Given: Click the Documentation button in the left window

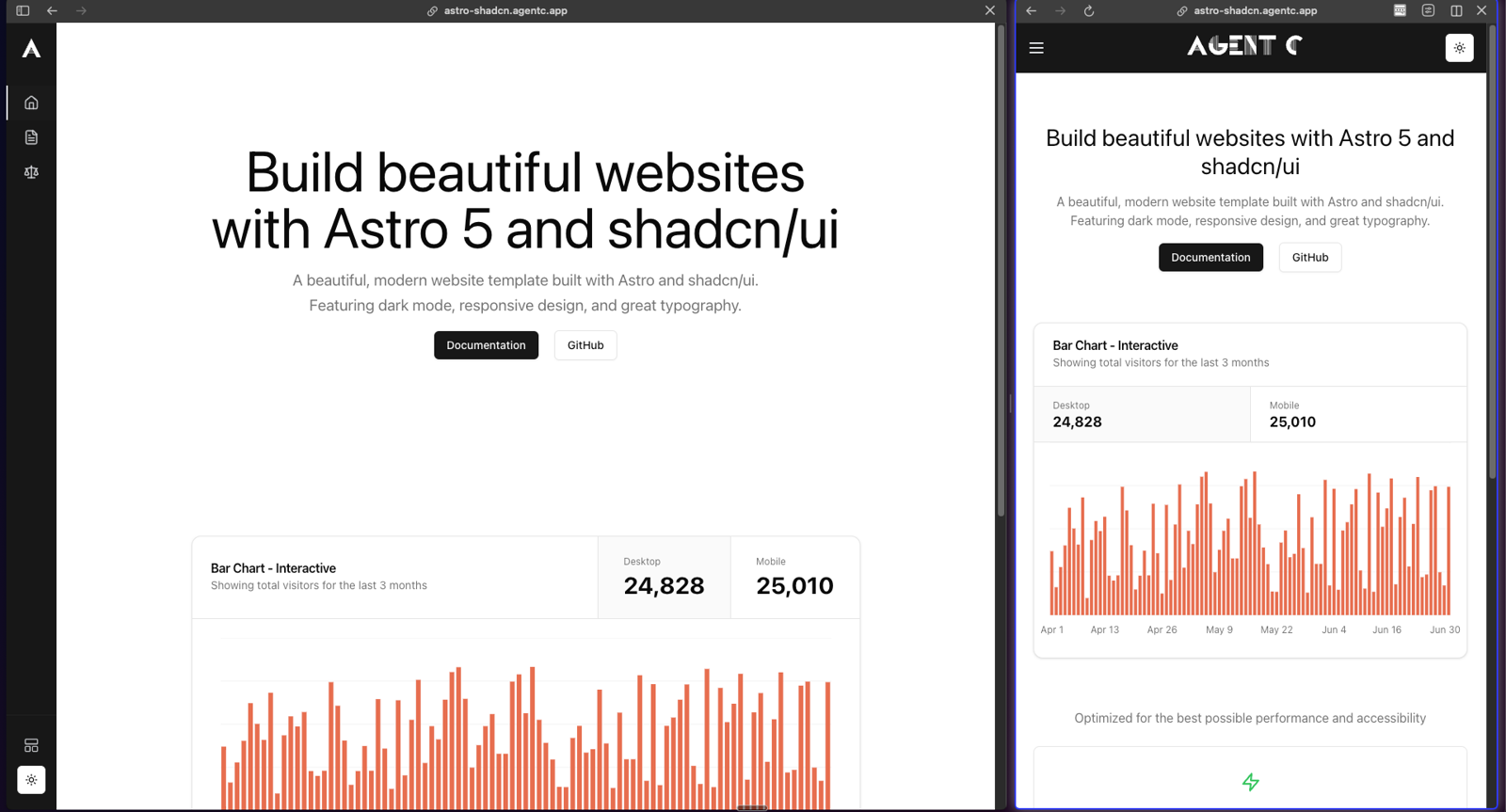Looking at the screenshot, I should coord(486,345).
